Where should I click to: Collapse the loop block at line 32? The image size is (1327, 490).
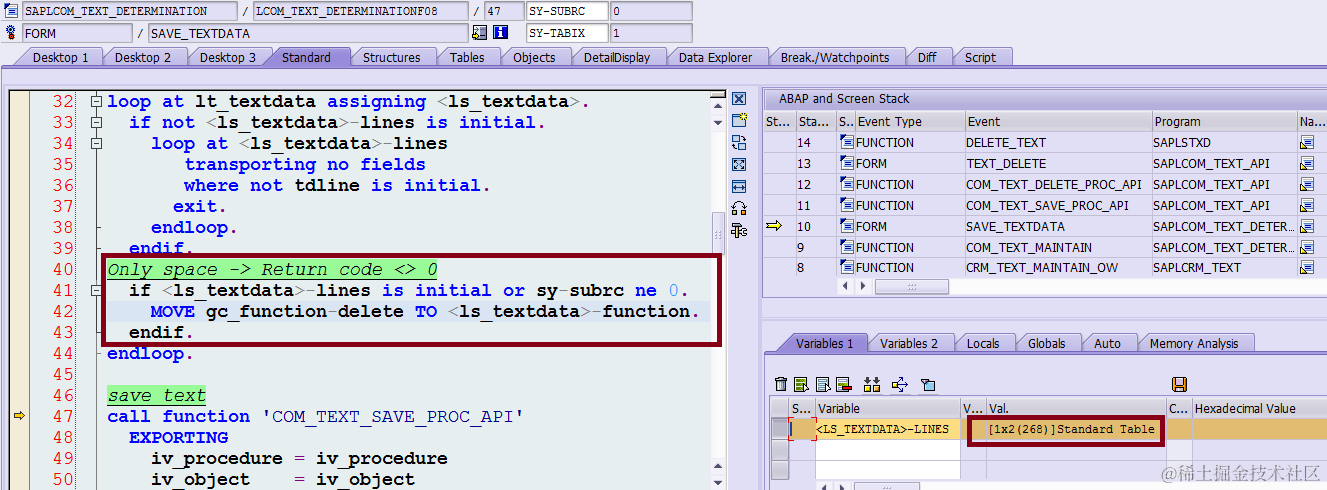point(96,101)
